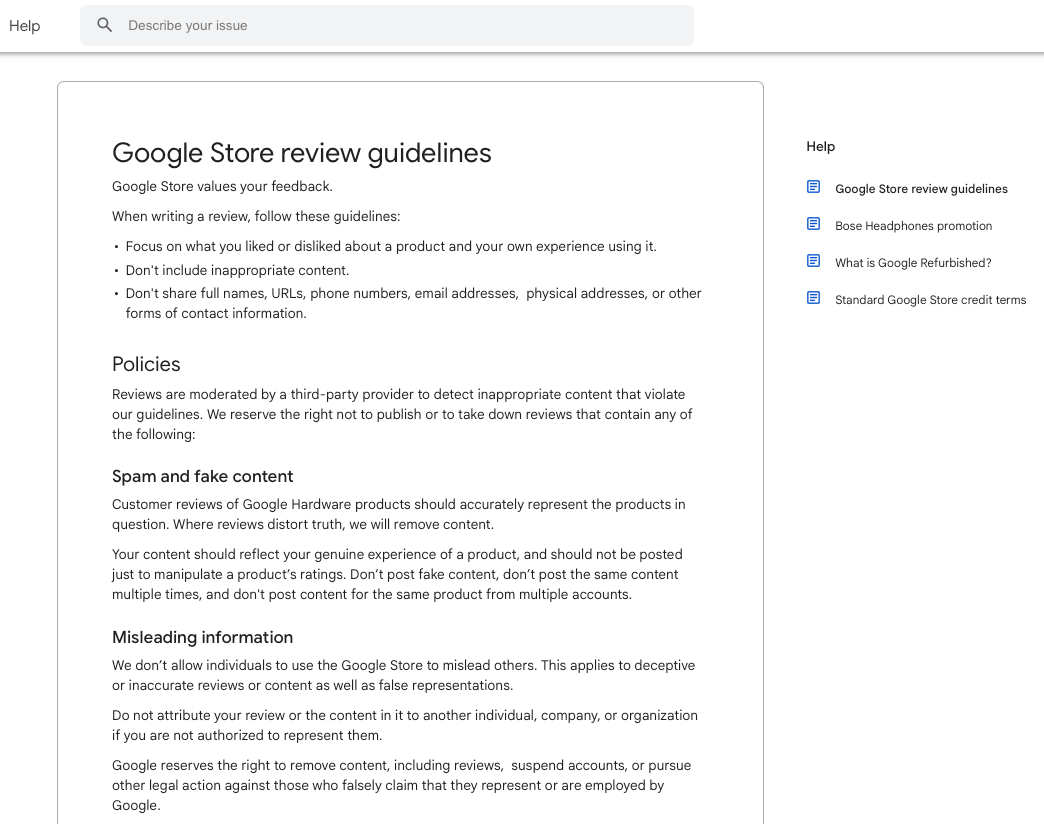Click the paragraph starting Reviews are moderated by

point(402,414)
